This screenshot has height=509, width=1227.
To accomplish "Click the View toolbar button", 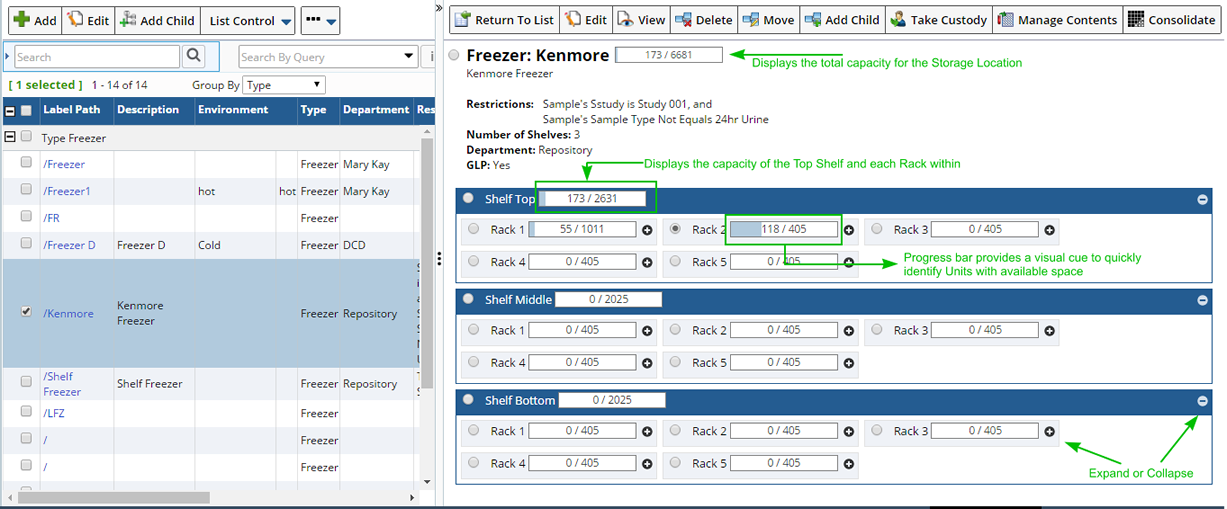I will (641, 19).
